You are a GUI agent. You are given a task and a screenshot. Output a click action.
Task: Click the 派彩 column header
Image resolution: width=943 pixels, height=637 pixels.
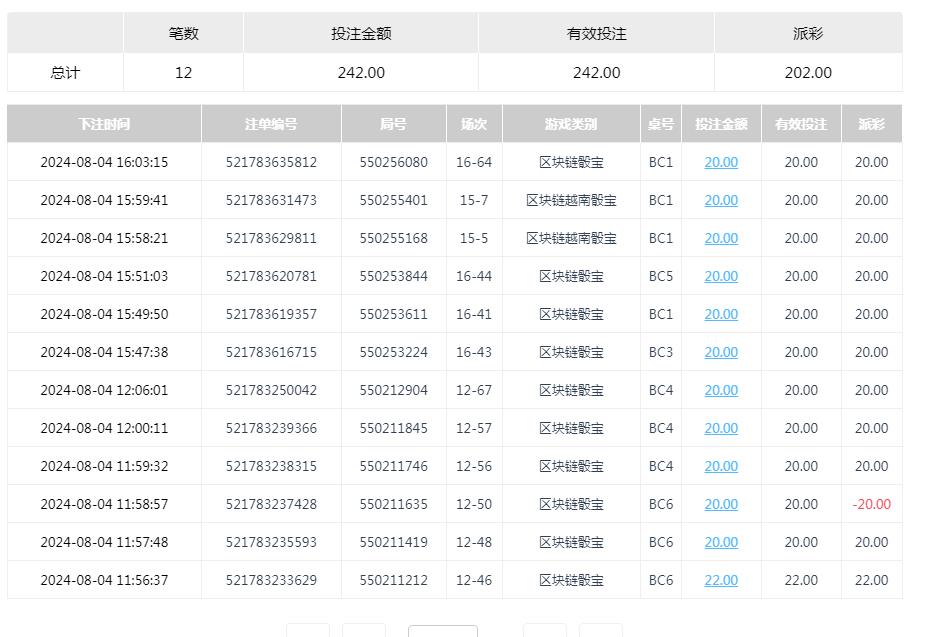[871, 123]
